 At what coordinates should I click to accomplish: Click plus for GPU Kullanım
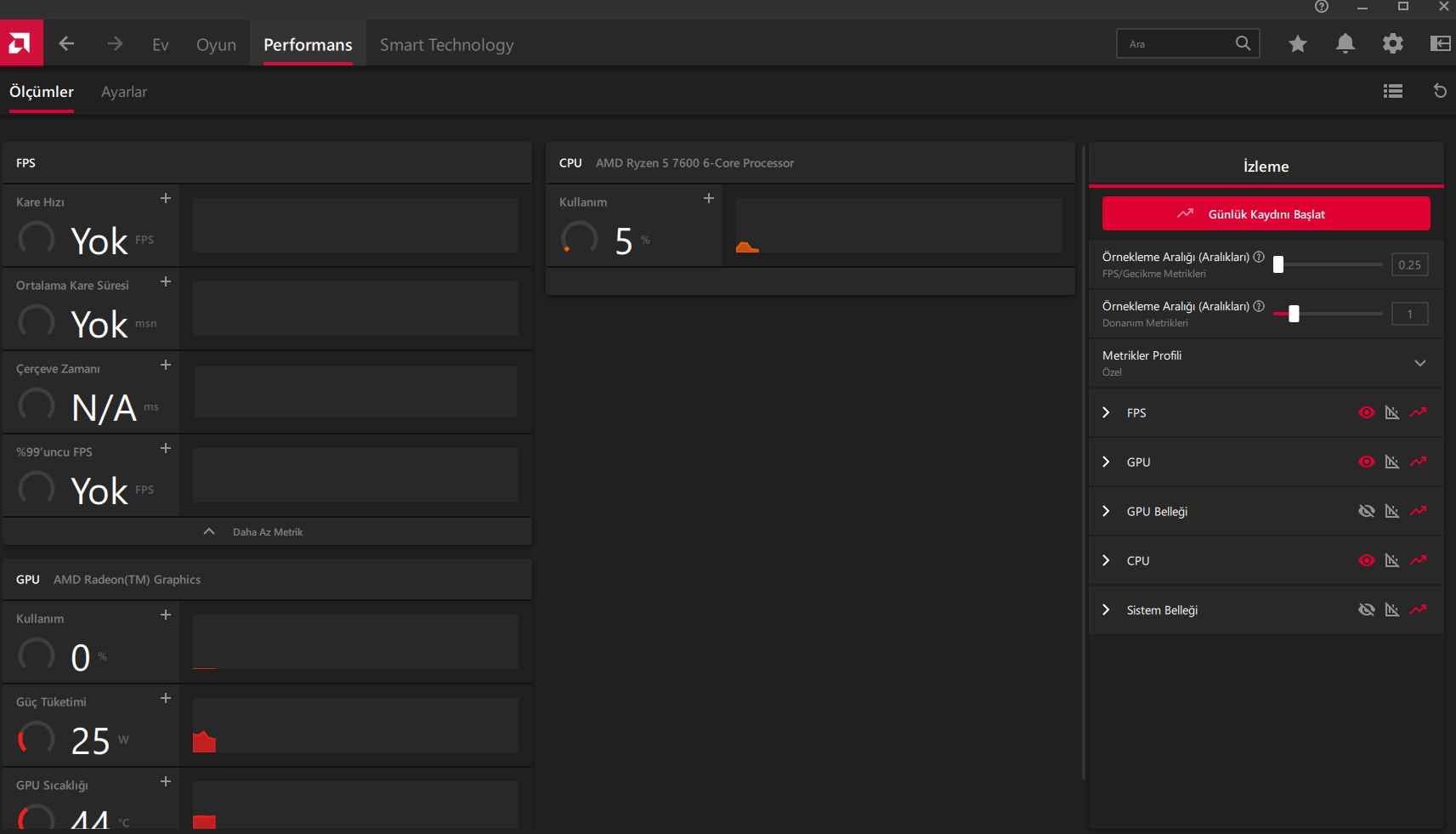[166, 615]
